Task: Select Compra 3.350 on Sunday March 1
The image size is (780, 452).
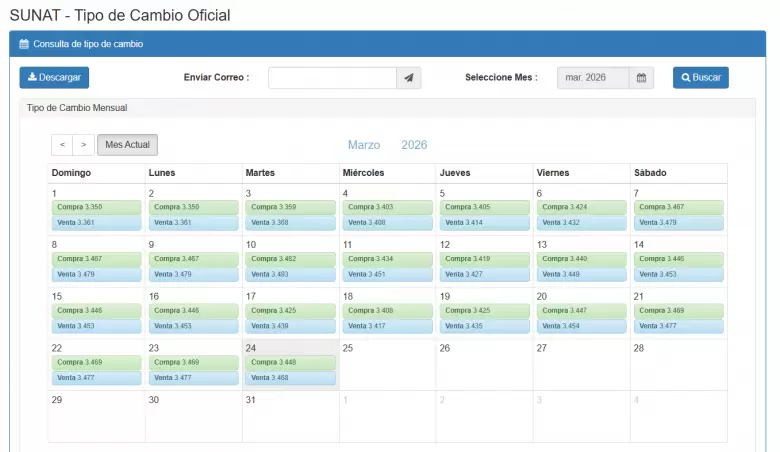Action: point(96,207)
